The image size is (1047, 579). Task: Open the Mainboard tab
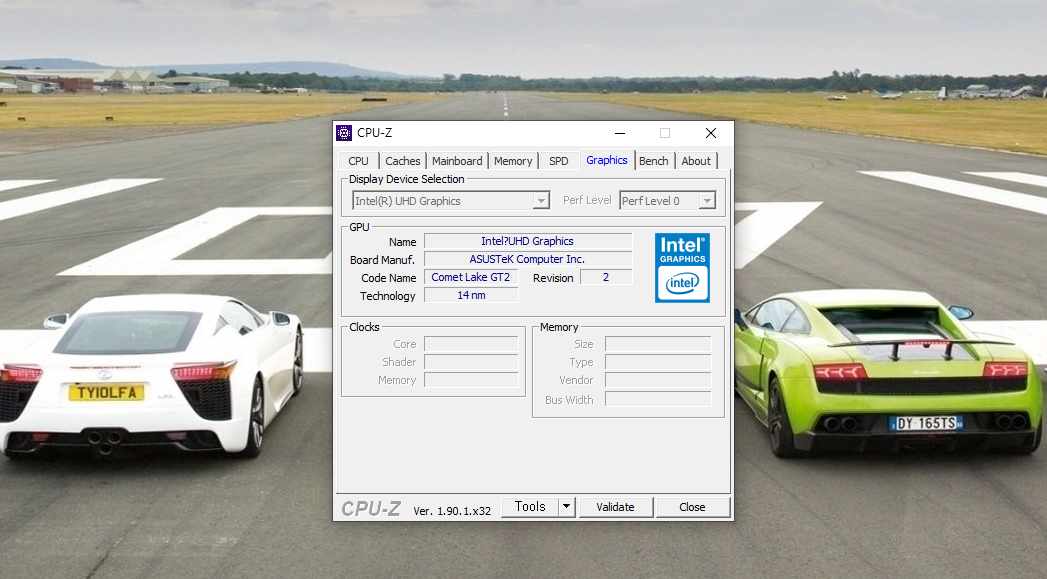(457, 161)
